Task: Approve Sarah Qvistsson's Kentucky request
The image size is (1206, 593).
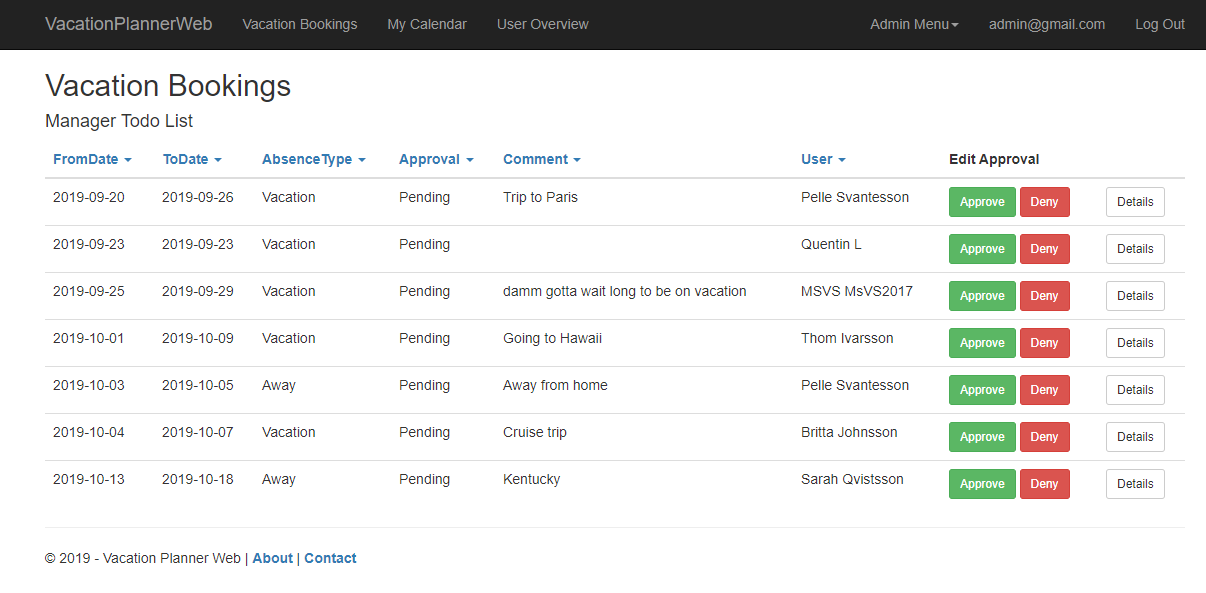Action: coord(981,484)
